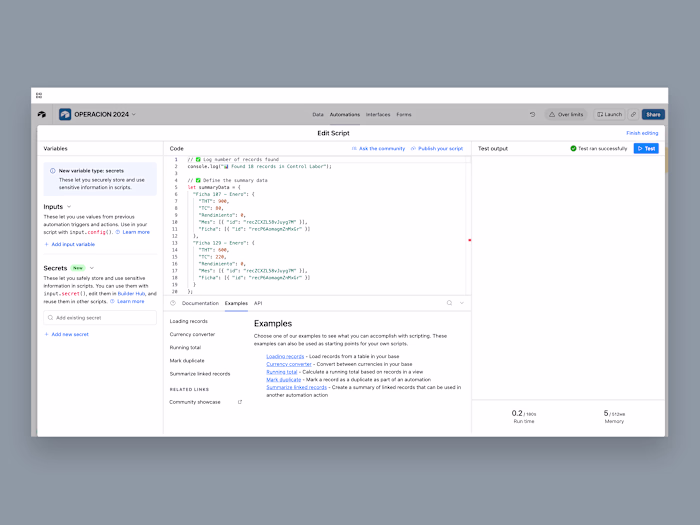The image size is (700, 525).
Task: Click the Airtable home logo icon
Action: tap(42, 114)
